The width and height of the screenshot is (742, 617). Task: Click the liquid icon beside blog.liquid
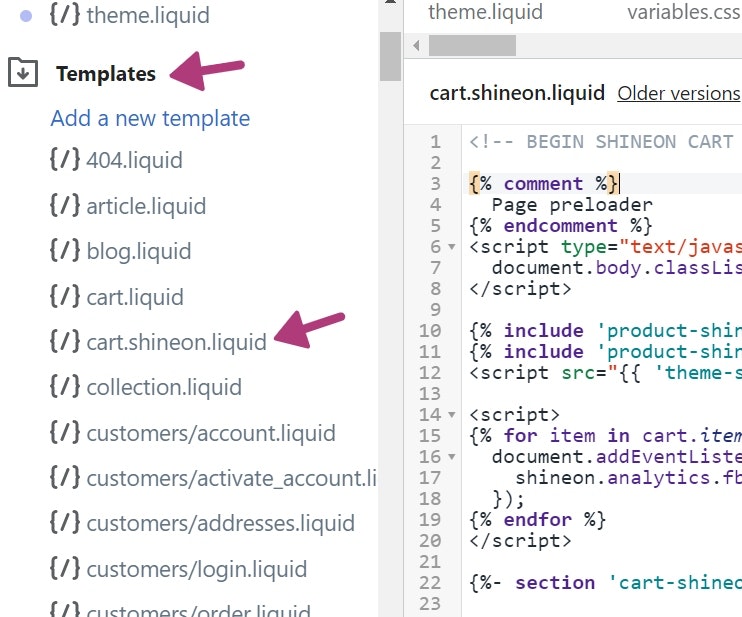pyautogui.click(x=64, y=251)
